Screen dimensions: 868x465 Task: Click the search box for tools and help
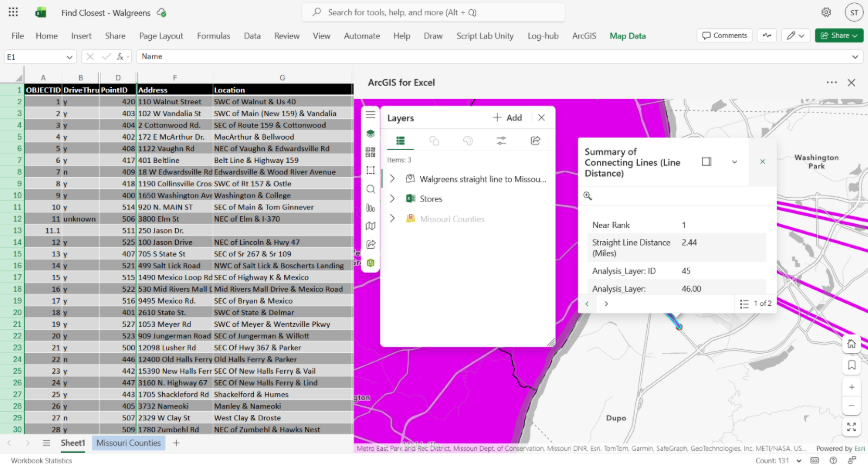pos(433,12)
